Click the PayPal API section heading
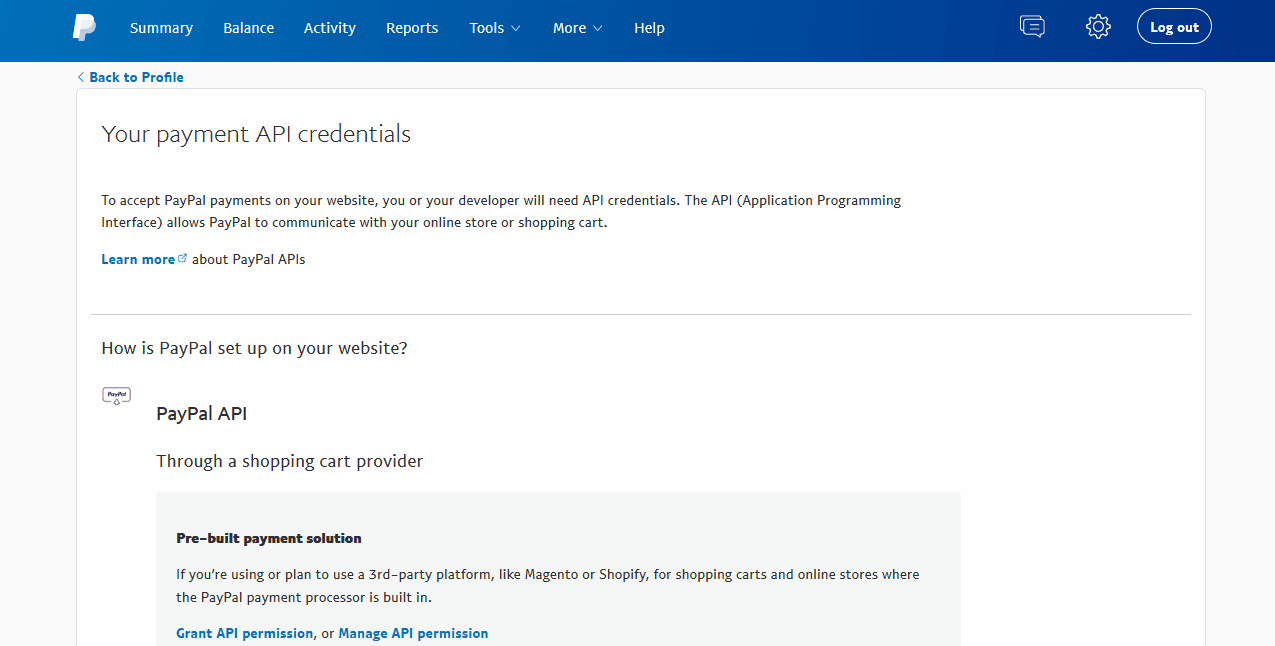Viewport: 1275px width, 646px height. [201, 413]
